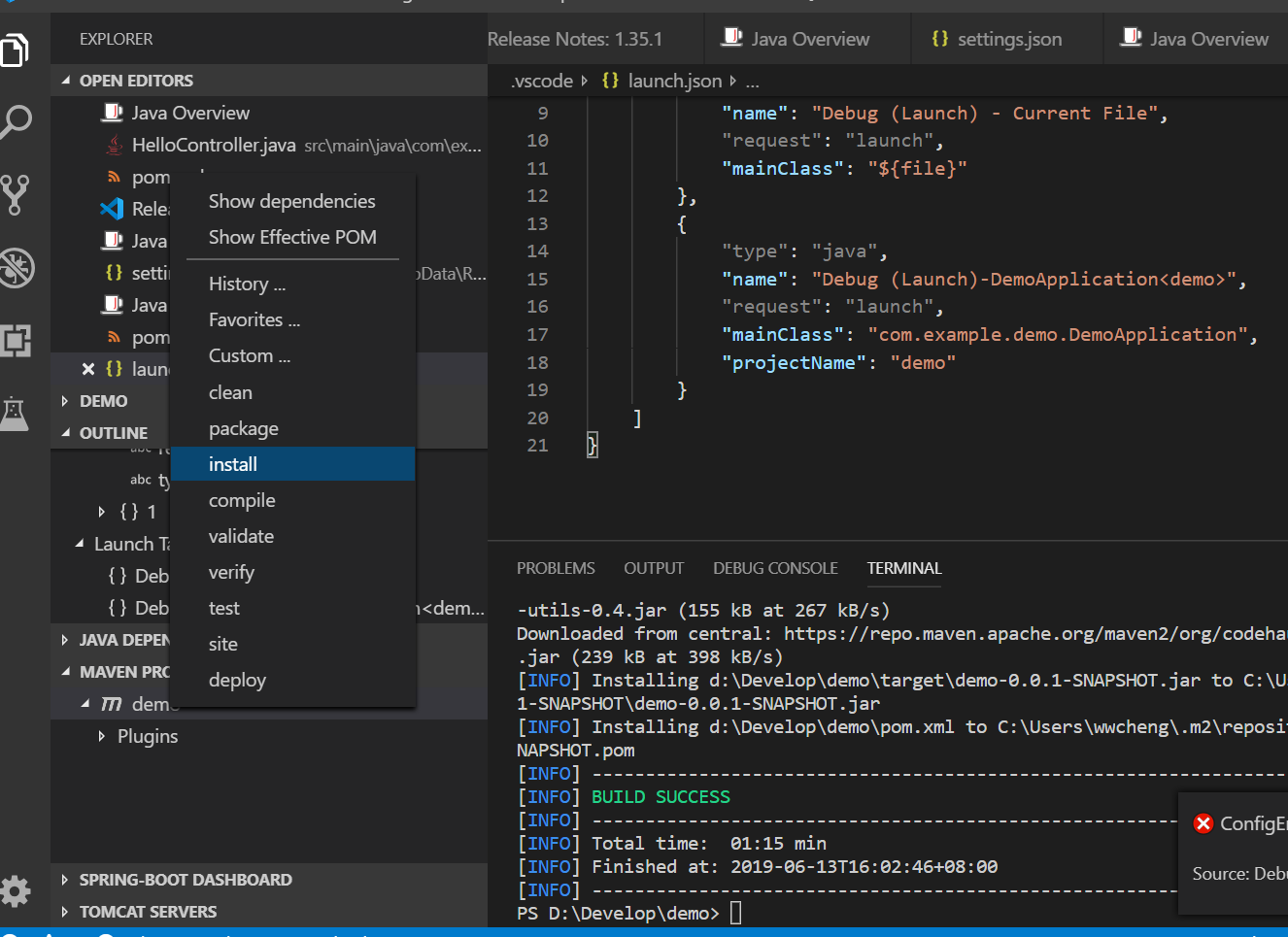The width and height of the screenshot is (1288, 937).
Task: Click the abc symbol icon in the Outline
Action: (141, 480)
